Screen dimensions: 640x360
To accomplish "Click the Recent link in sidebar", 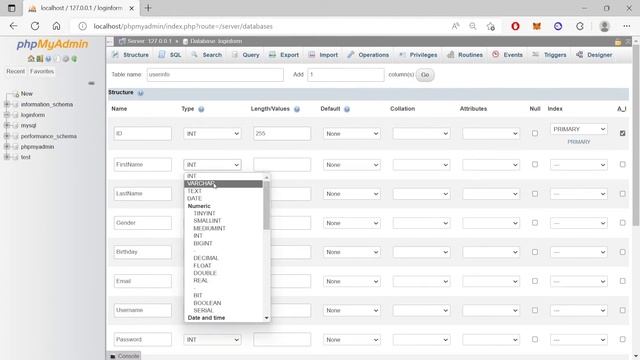I will pyautogui.click(x=16, y=71).
